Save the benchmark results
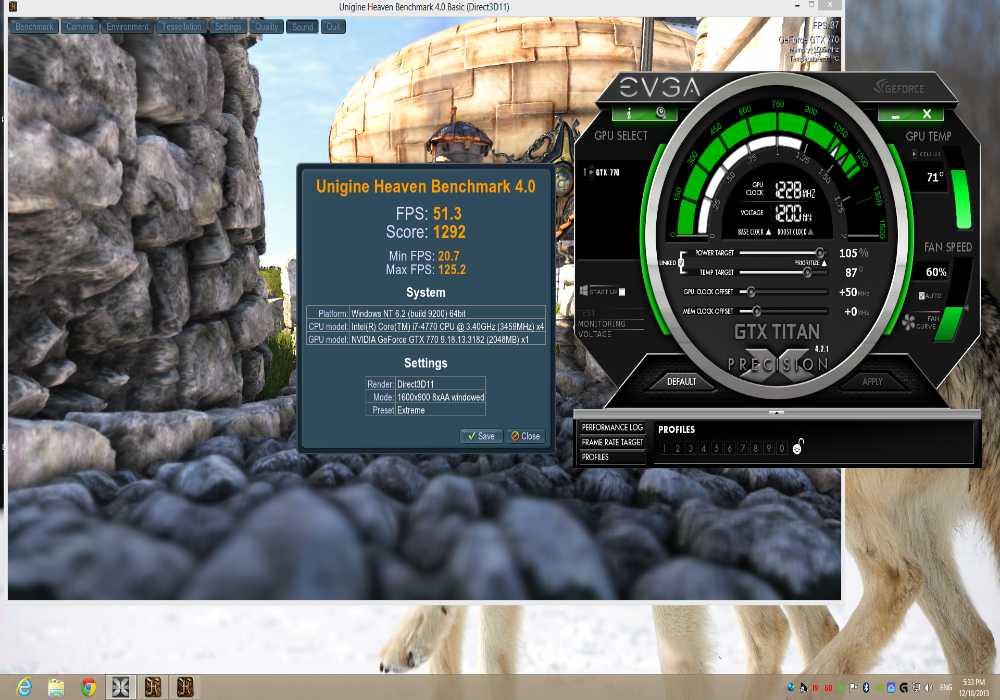This screenshot has width=1000, height=700. pyautogui.click(x=482, y=436)
